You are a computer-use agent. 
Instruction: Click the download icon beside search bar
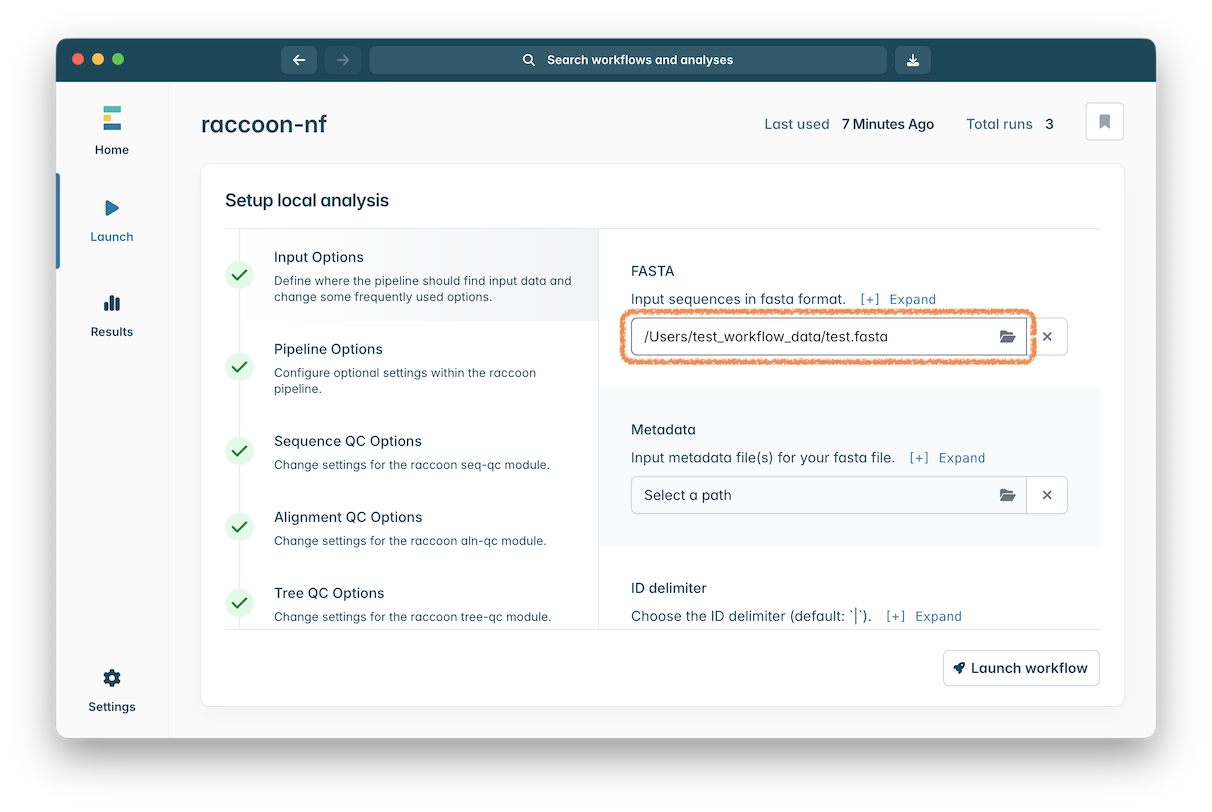click(912, 60)
